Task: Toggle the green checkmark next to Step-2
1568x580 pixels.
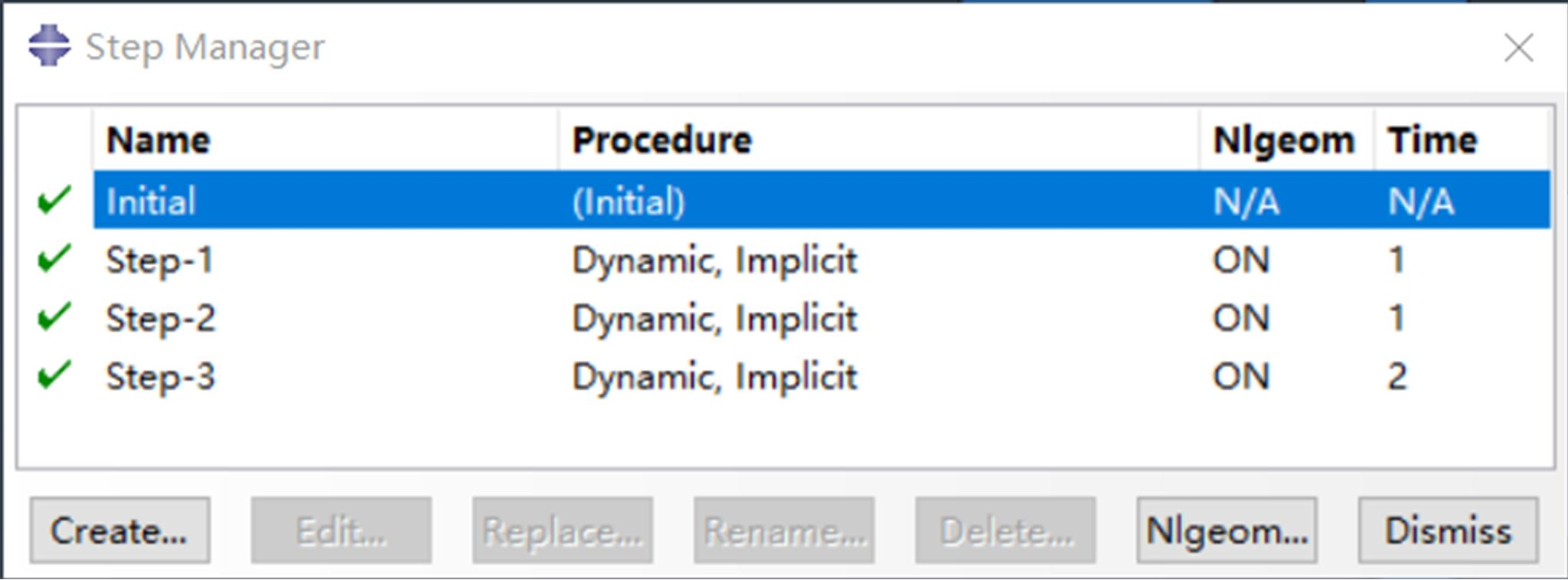Action: (54, 316)
